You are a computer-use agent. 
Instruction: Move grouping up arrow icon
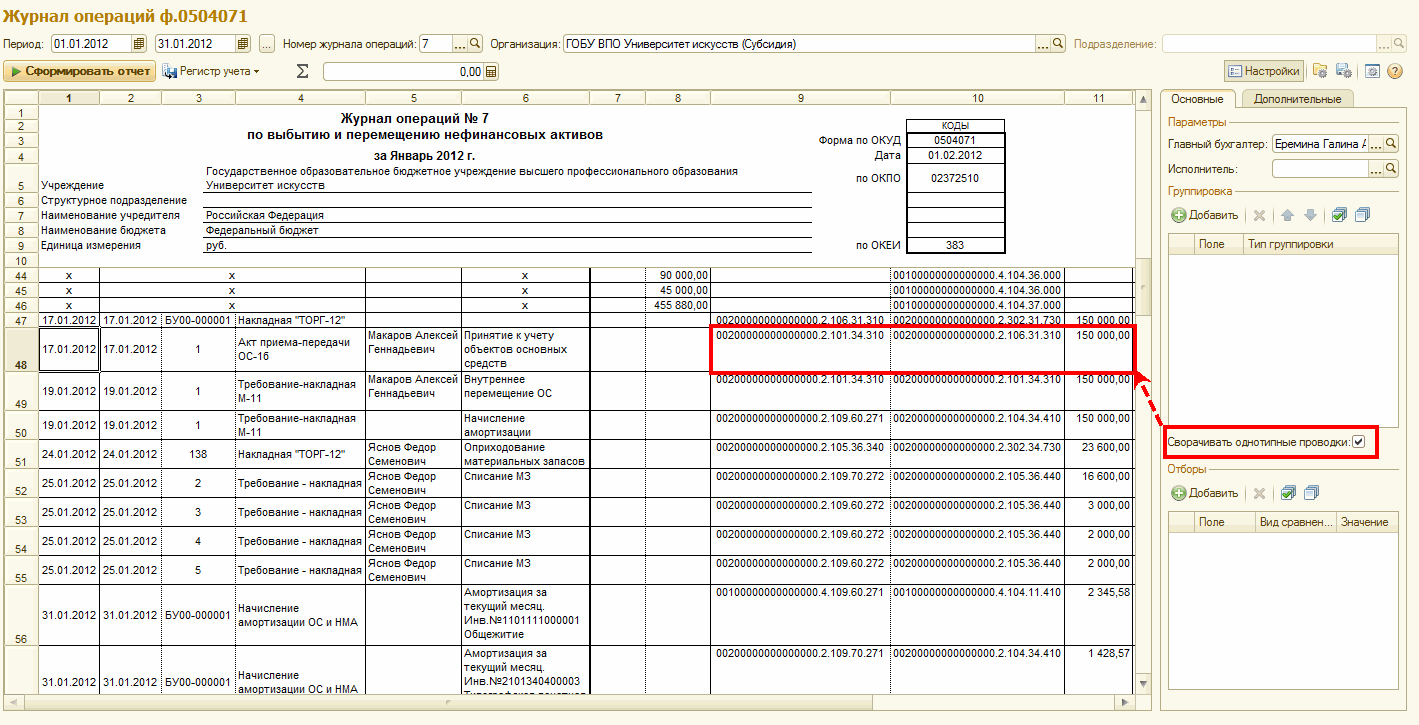point(1288,215)
